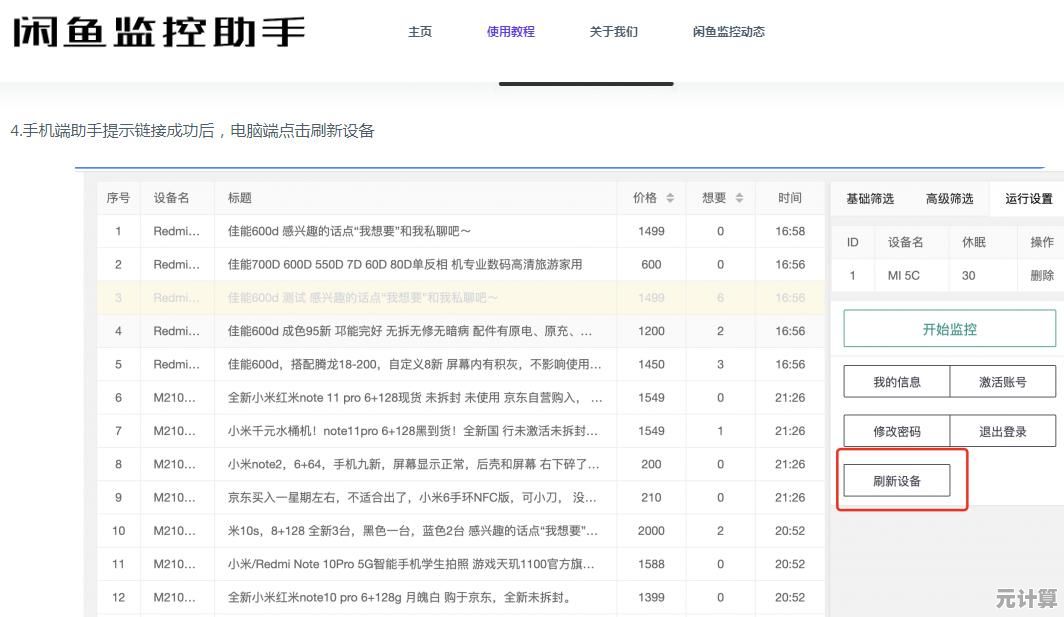The height and width of the screenshot is (617, 1064).
Task: Click 删除 for the MI 5C device
Action: pyautogui.click(x=1041, y=275)
